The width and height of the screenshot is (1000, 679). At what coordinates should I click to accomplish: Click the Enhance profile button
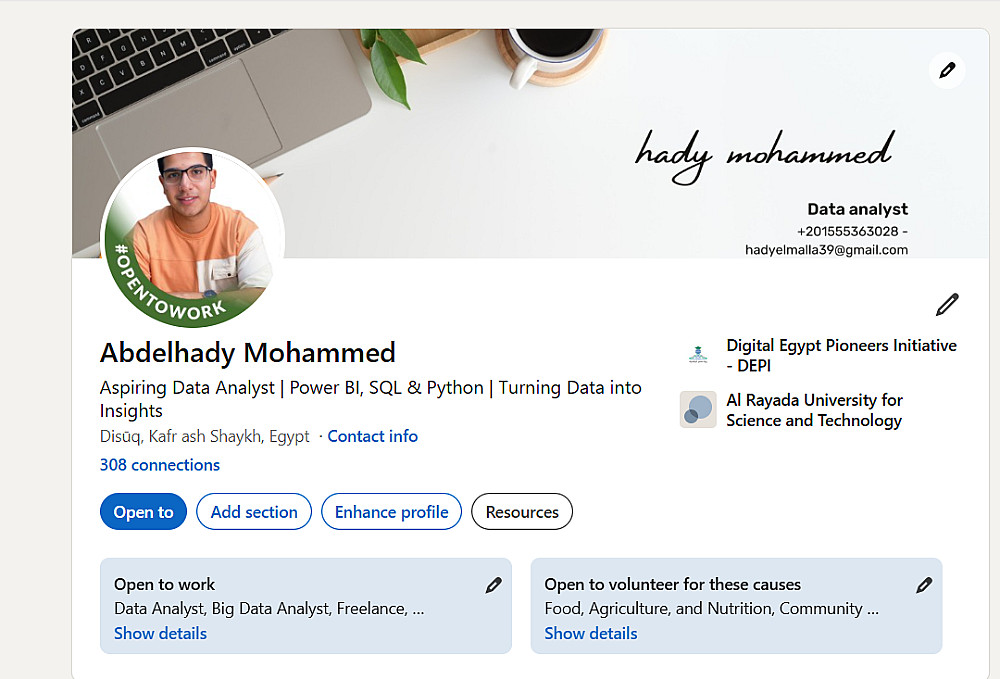click(x=391, y=512)
